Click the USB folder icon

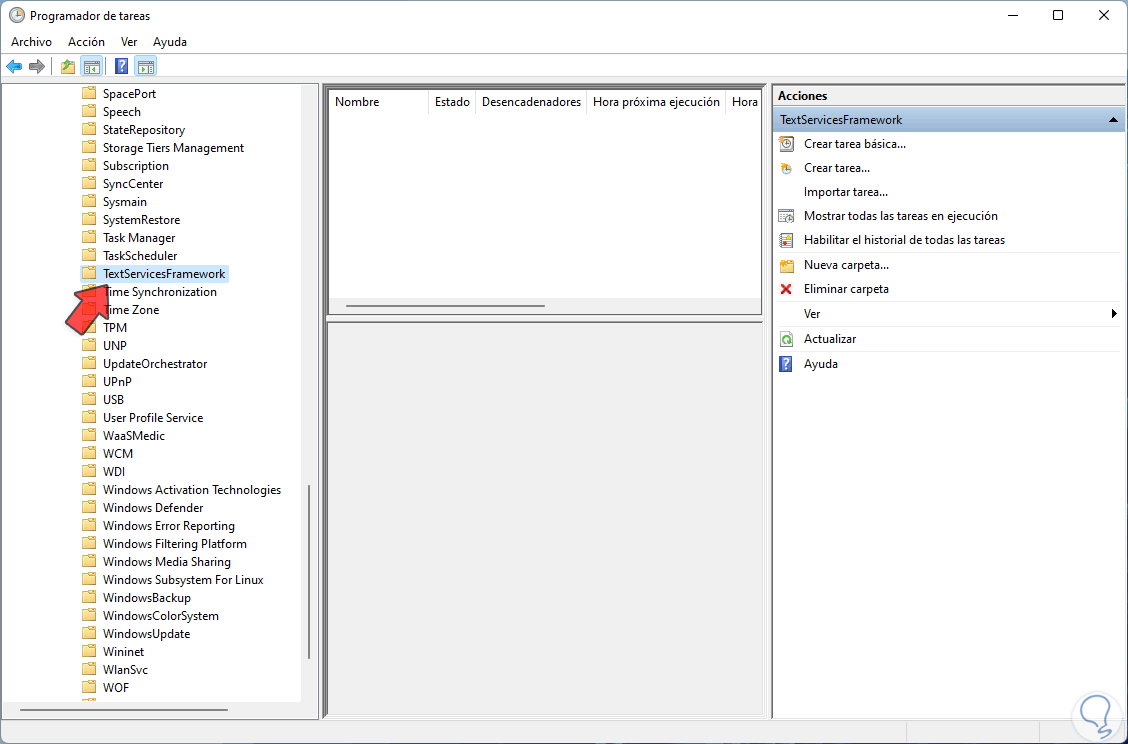(x=89, y=399)
